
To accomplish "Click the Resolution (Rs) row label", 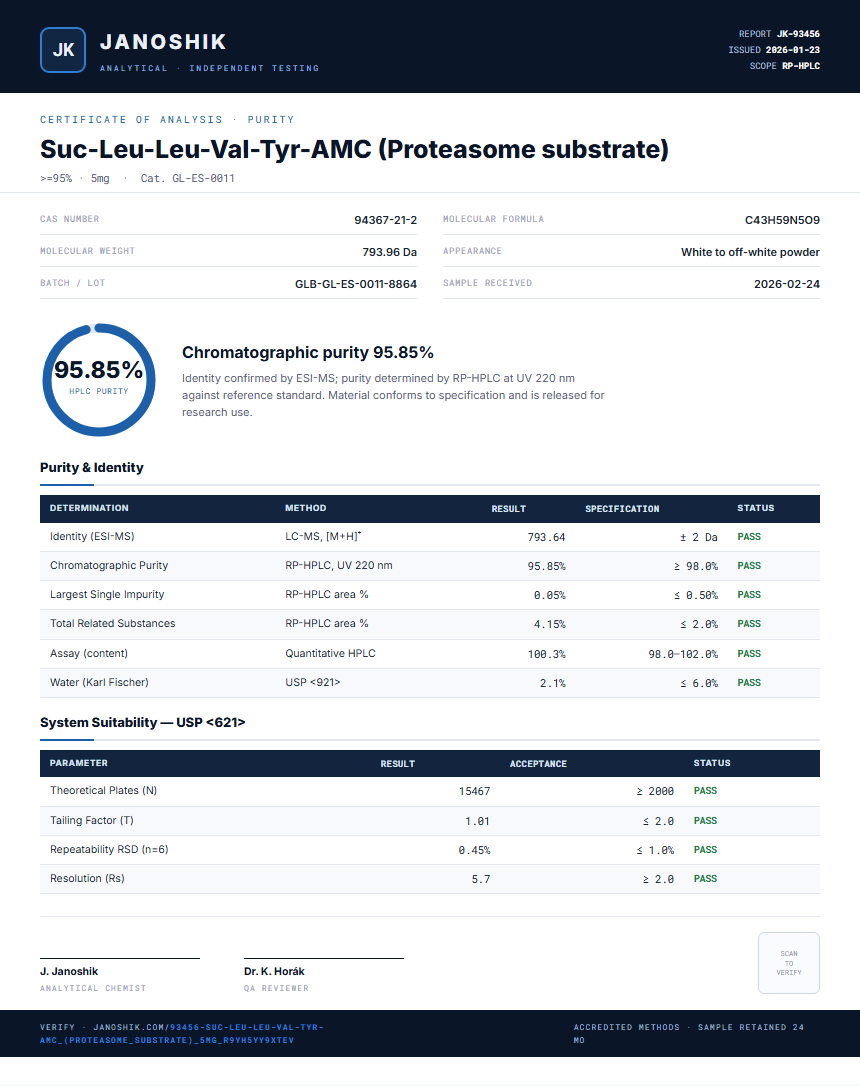I will pos(87,879).
